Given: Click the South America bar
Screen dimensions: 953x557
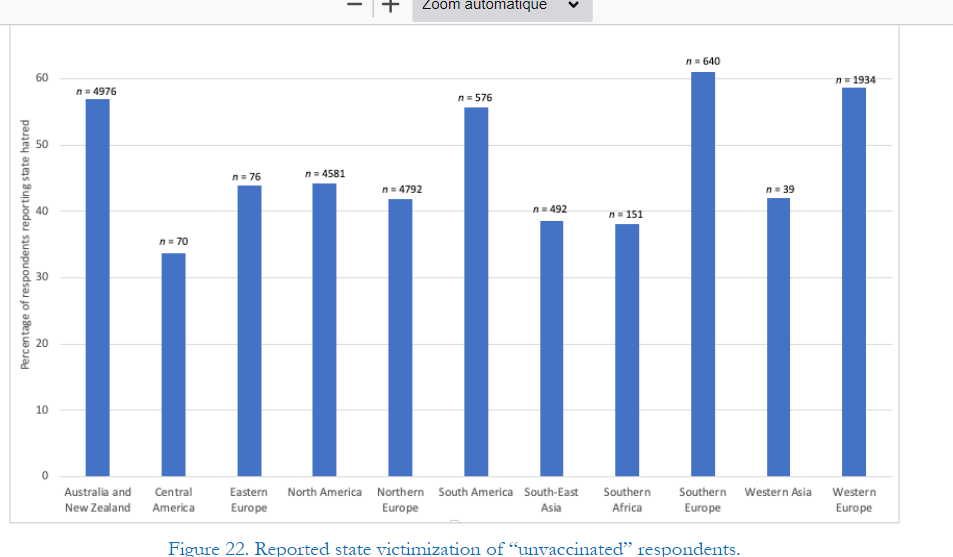Looking at the screenshot, I should click(476, 292).
